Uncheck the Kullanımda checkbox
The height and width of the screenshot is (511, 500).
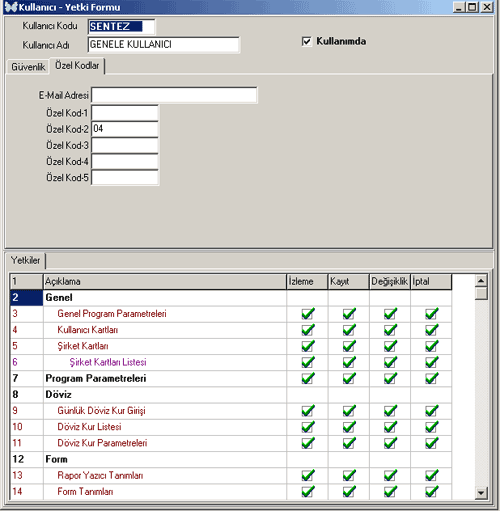(x=306, y=41)
